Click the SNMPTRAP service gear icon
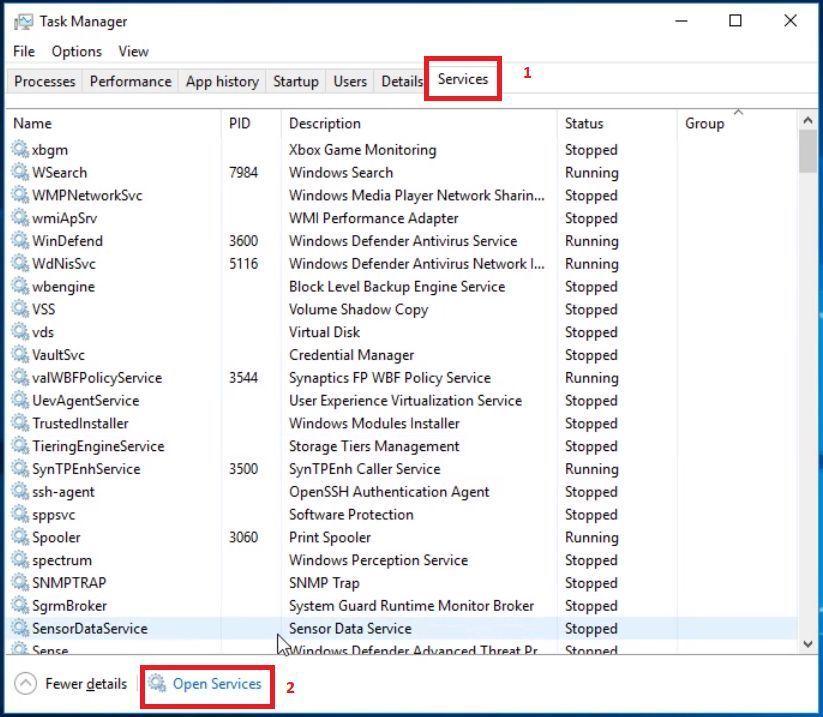Viewport: 823px width, 717px height. (x=20, y=583)
